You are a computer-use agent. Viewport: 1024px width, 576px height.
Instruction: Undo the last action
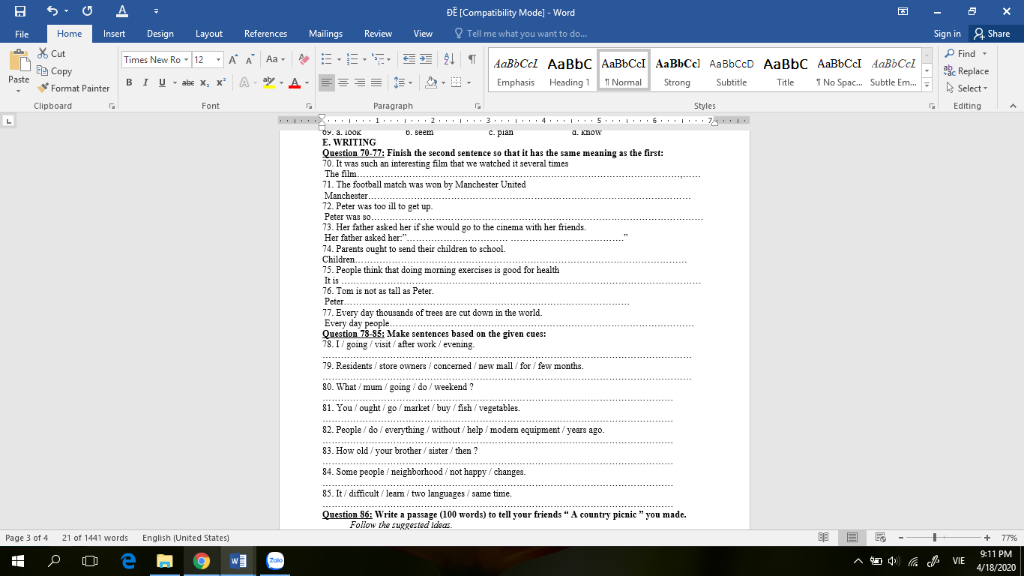pos(52,11)
